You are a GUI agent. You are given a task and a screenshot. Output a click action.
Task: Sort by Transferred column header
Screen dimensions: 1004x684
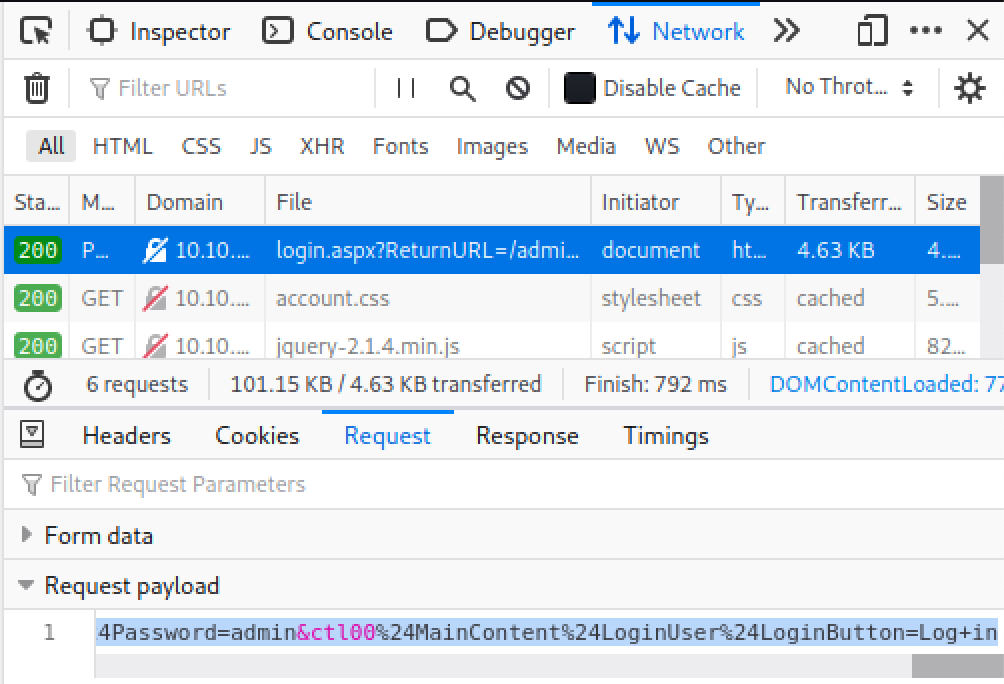click(850, 202)
